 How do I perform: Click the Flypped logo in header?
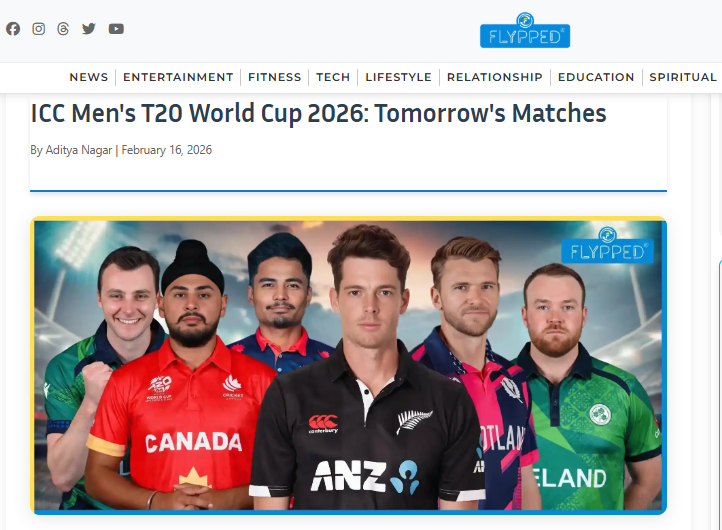coord(525,30)
